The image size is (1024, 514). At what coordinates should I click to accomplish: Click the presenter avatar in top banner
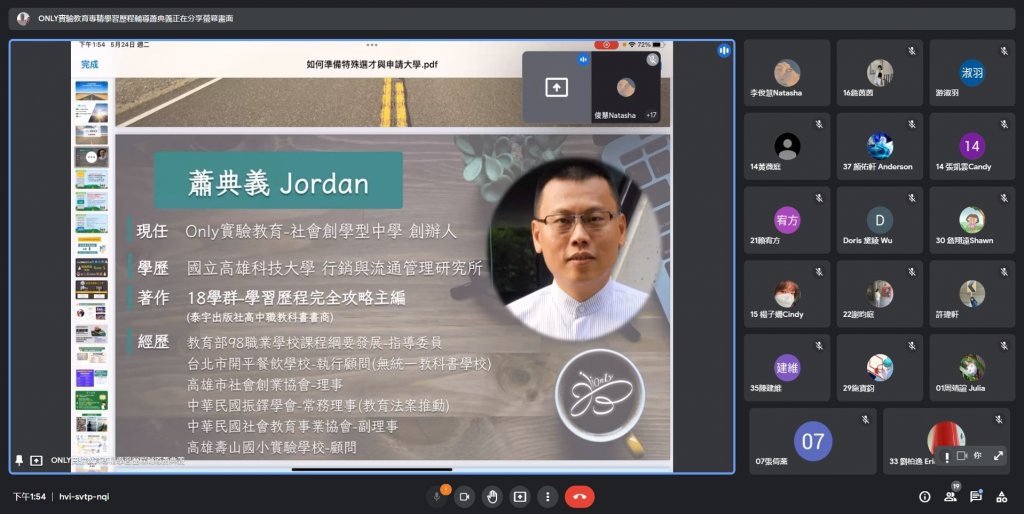23,18
